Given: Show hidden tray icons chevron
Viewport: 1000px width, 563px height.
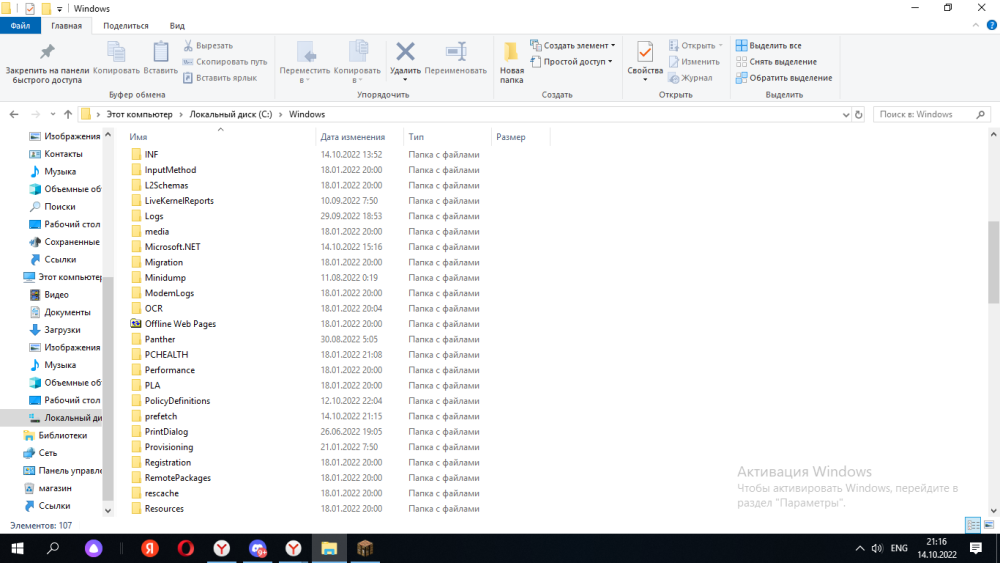Looking at the screenshot, I should click(860, 548).
